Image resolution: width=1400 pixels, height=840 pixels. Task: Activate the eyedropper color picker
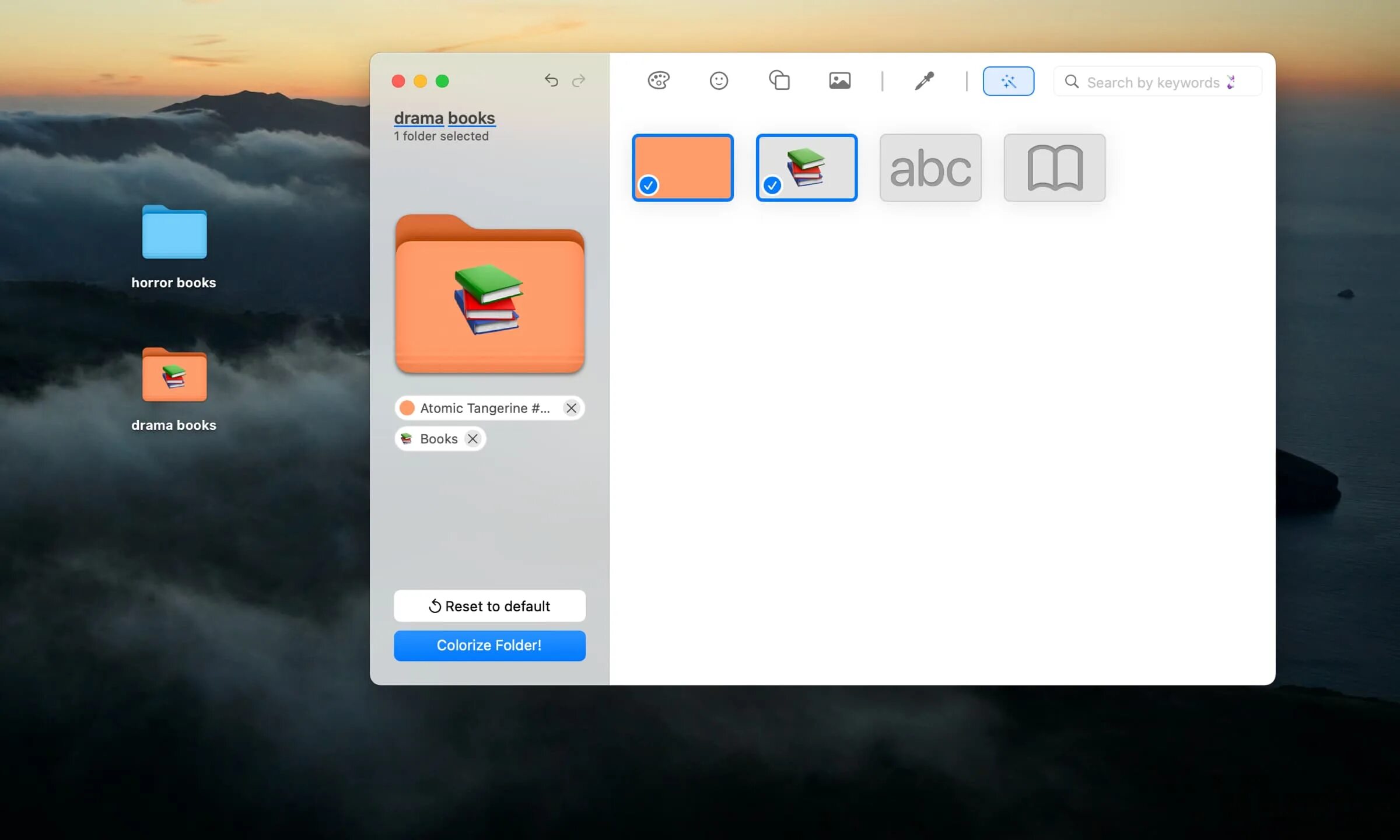[924, 80]
